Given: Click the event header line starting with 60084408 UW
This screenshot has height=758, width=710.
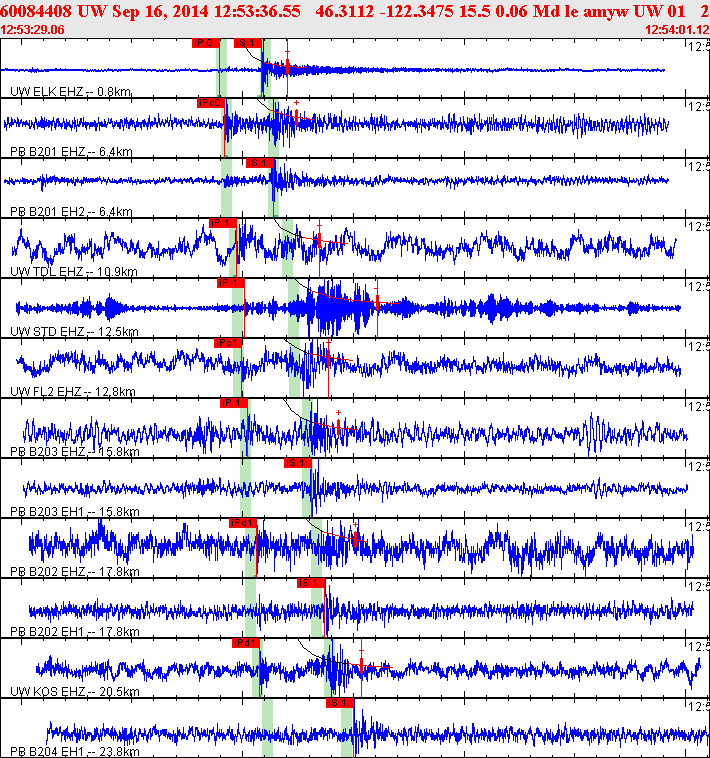Looking at the screenshot, I should tap(355, 11).
